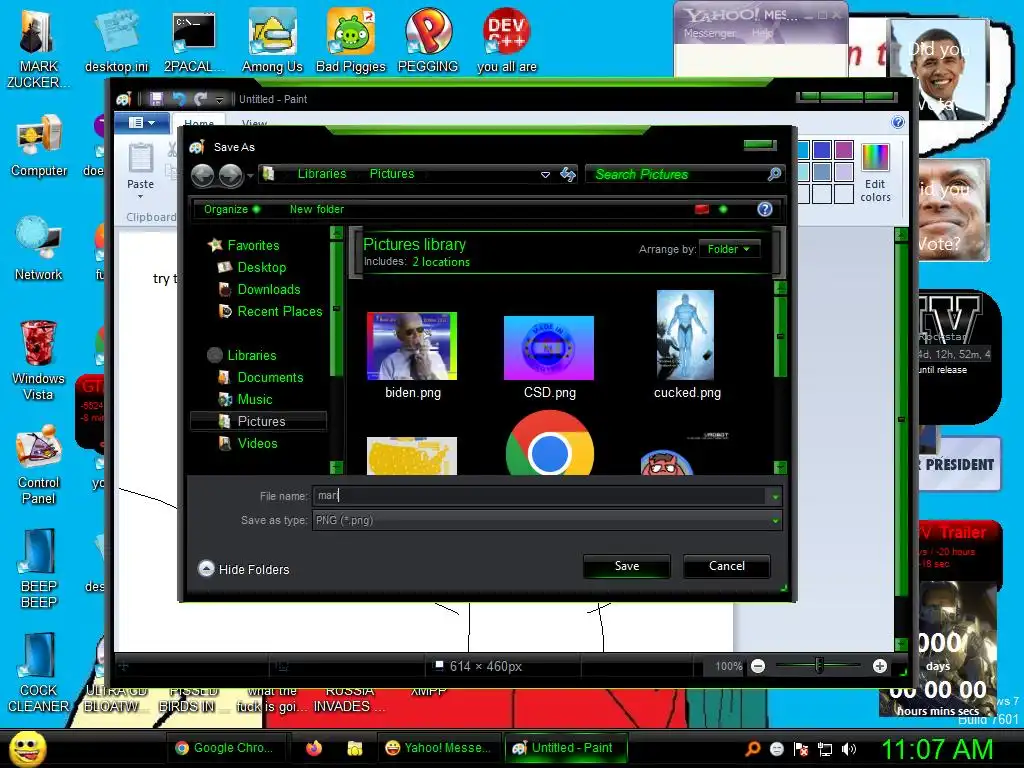Screen dimensions: 1024x768
Task: Click the File name input field
Action: coord(539,496)
